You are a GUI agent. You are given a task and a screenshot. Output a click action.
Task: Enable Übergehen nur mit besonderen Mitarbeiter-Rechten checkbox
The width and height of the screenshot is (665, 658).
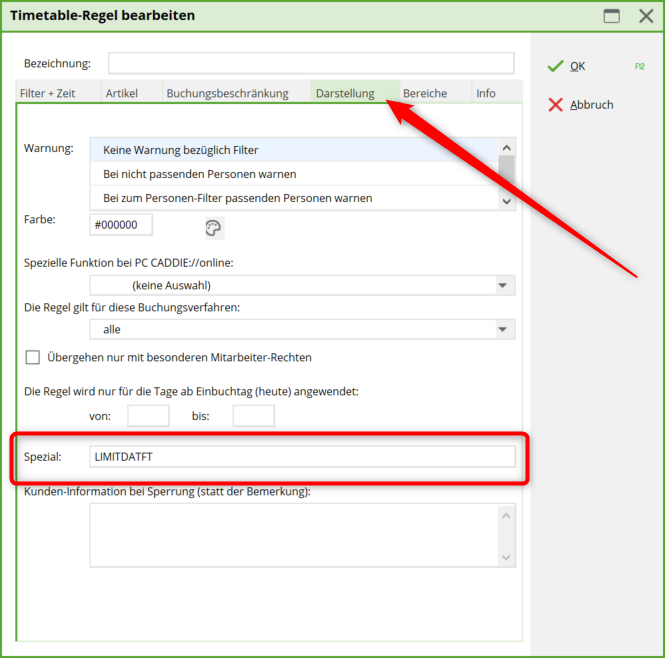[33, 357]
